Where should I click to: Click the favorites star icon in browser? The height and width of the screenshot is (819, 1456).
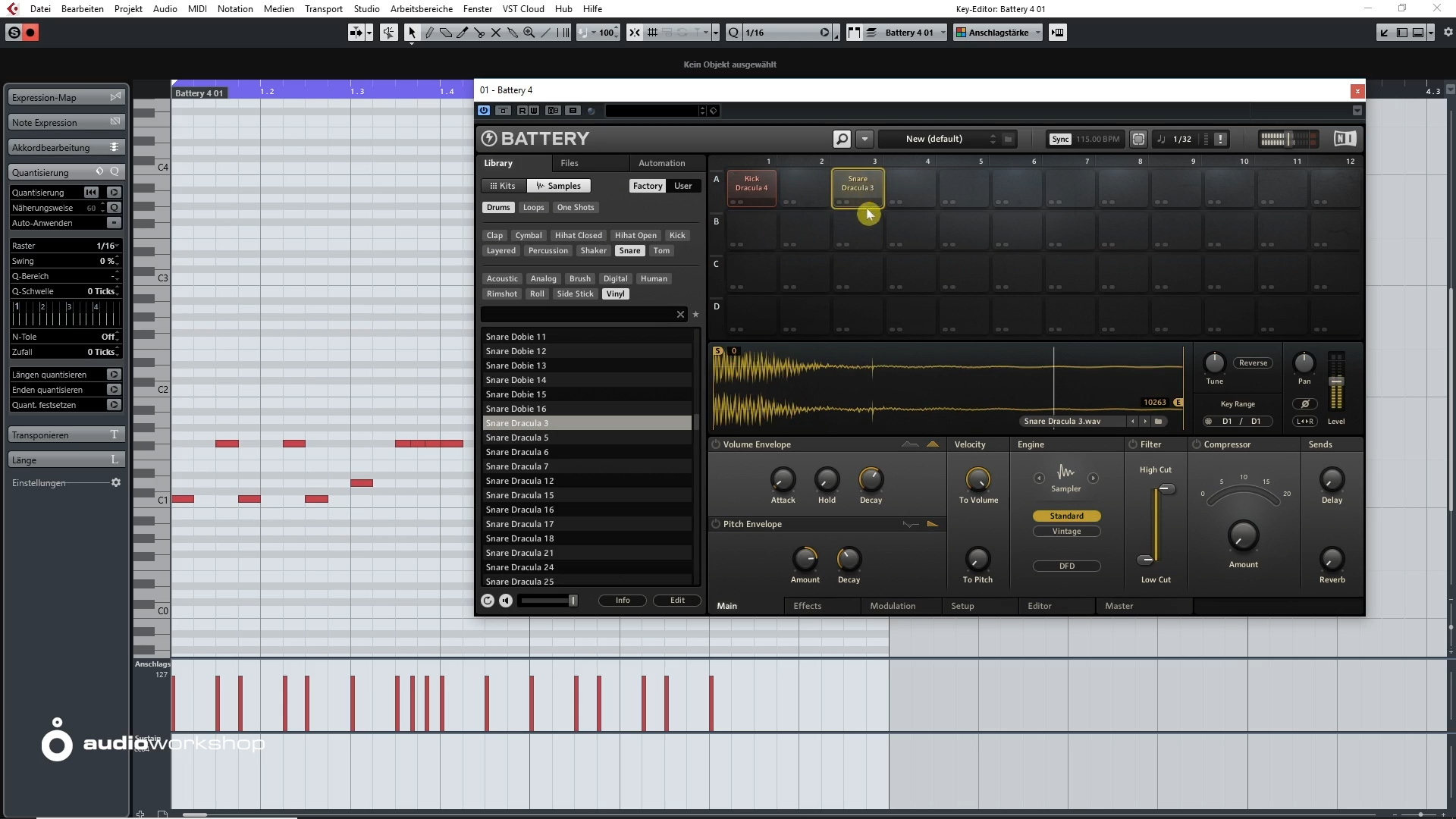[x=695, y=314]
